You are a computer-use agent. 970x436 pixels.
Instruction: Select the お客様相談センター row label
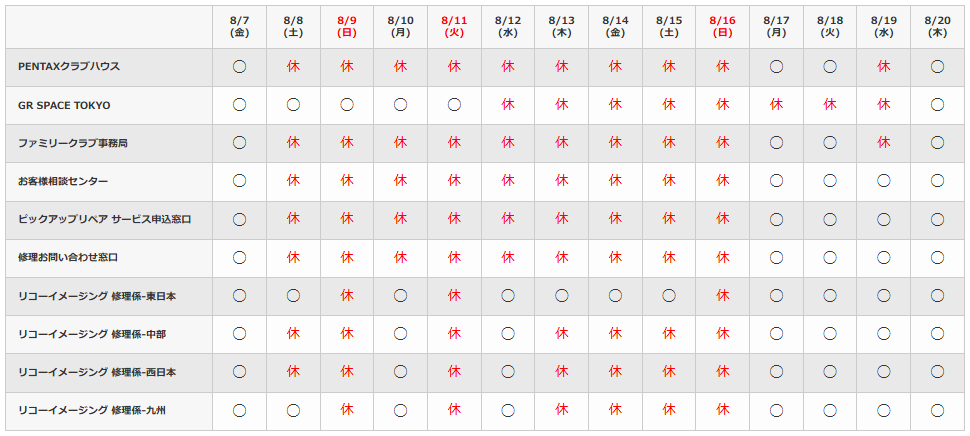pos(63,181)
